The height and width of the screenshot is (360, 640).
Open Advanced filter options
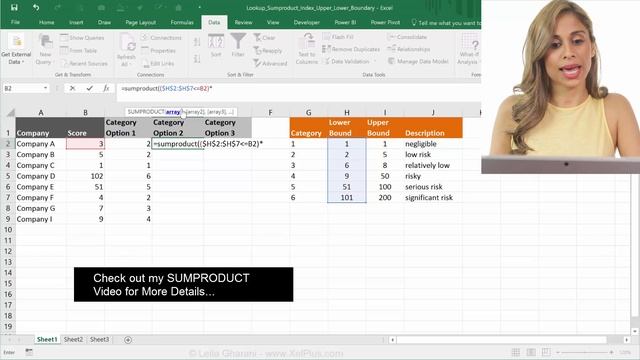click(270, 64)
